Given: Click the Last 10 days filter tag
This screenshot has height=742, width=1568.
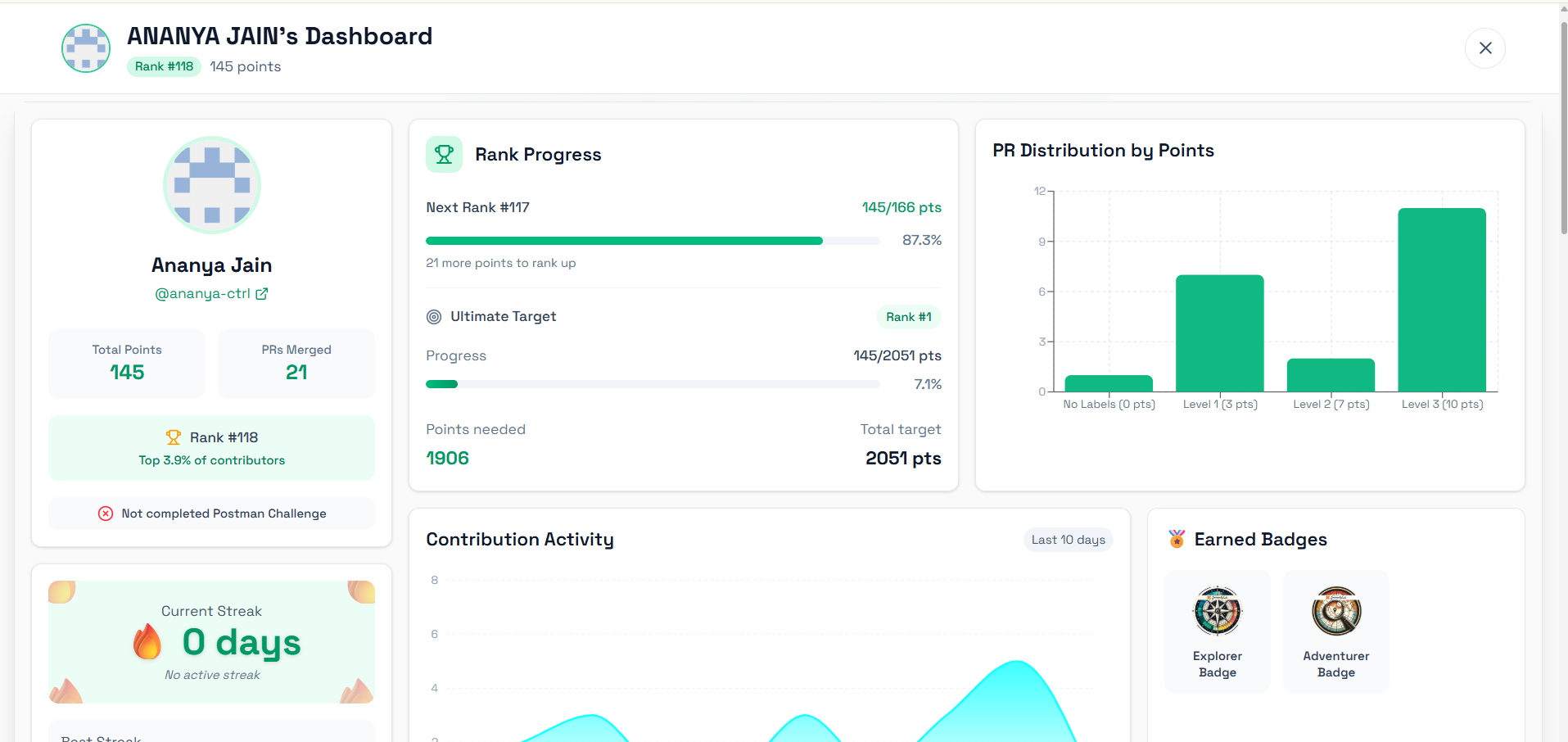Looking at the screenshot, I should click(1068, 540).
